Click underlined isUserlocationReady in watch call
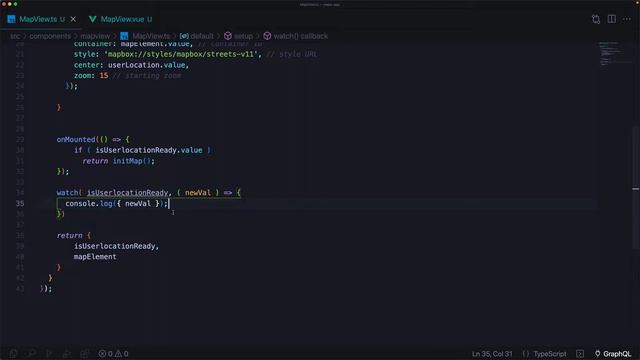Screen dimensions: 640x360 tap(127, 193)
